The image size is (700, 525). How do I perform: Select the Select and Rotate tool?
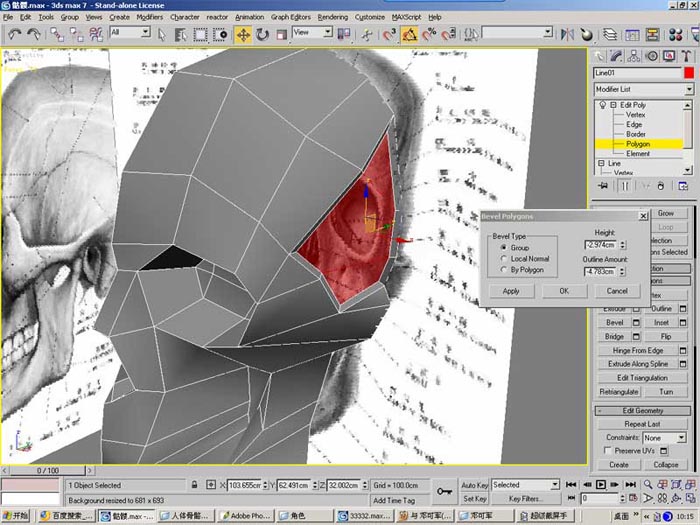(x=262, y=34)
